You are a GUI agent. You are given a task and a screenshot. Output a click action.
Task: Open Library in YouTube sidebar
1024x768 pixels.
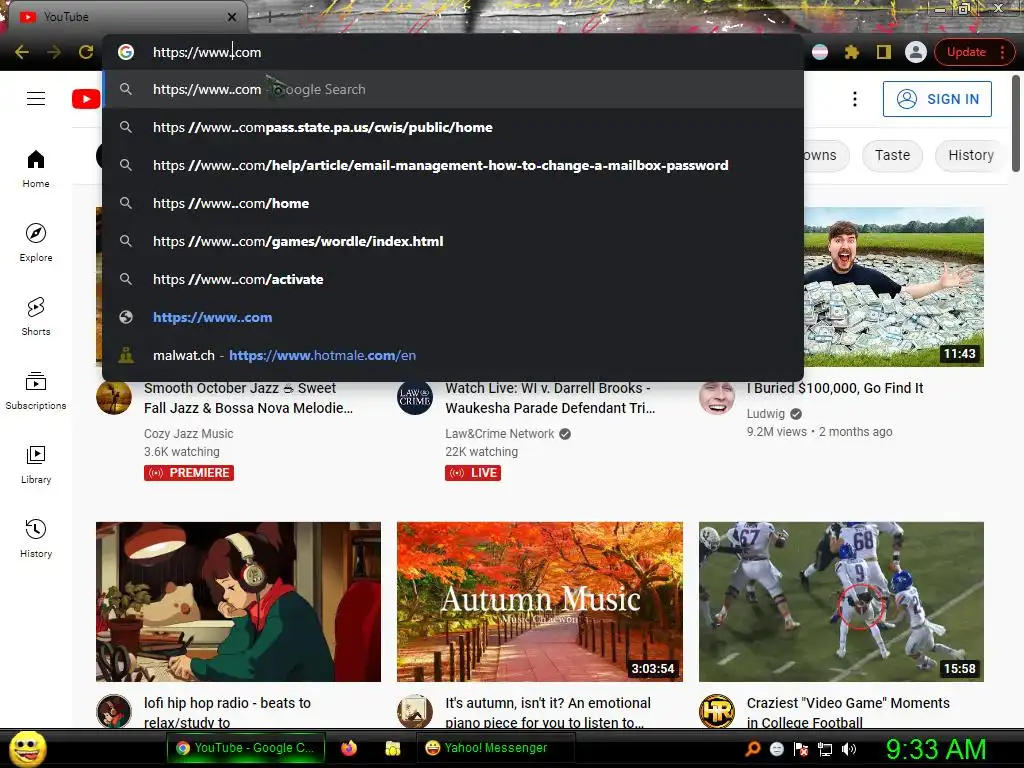click(36, 464)
